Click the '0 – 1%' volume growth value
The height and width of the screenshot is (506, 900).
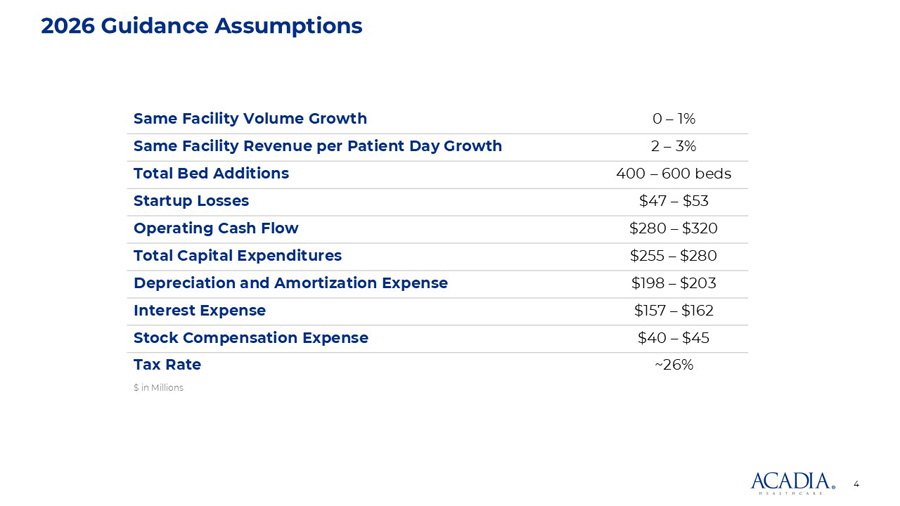[673, 119]
